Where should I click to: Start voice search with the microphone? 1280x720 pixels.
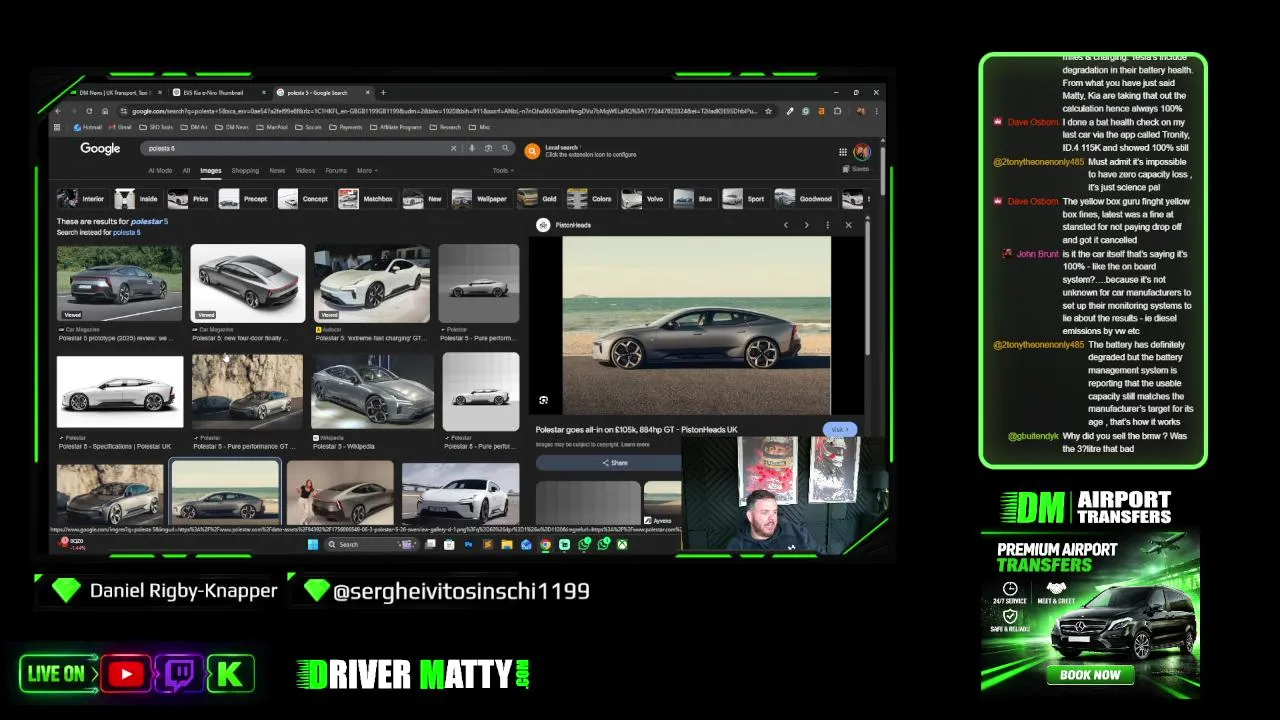coord(472,148)
